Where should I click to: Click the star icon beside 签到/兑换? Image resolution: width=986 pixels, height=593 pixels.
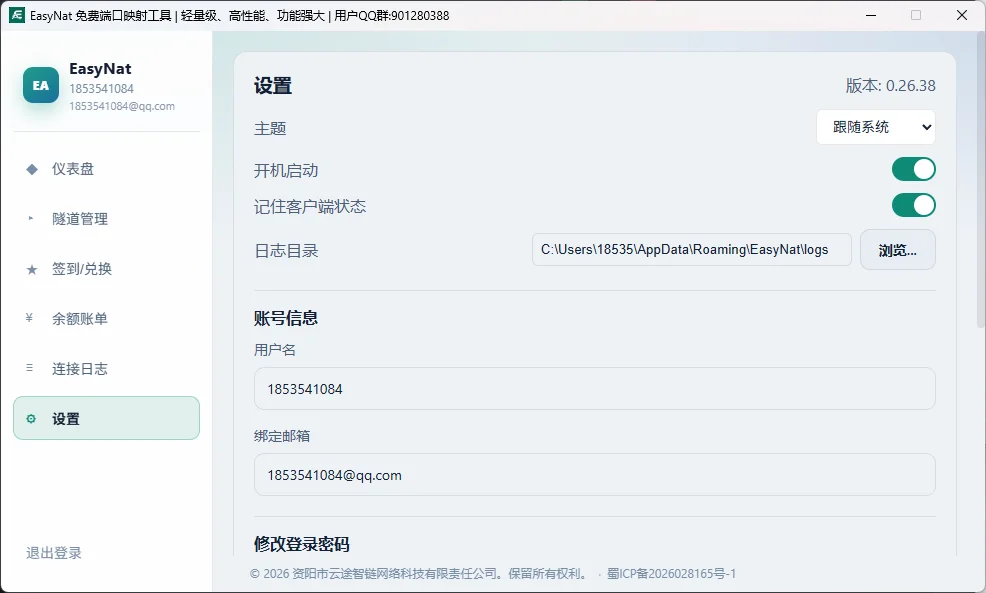31,269
